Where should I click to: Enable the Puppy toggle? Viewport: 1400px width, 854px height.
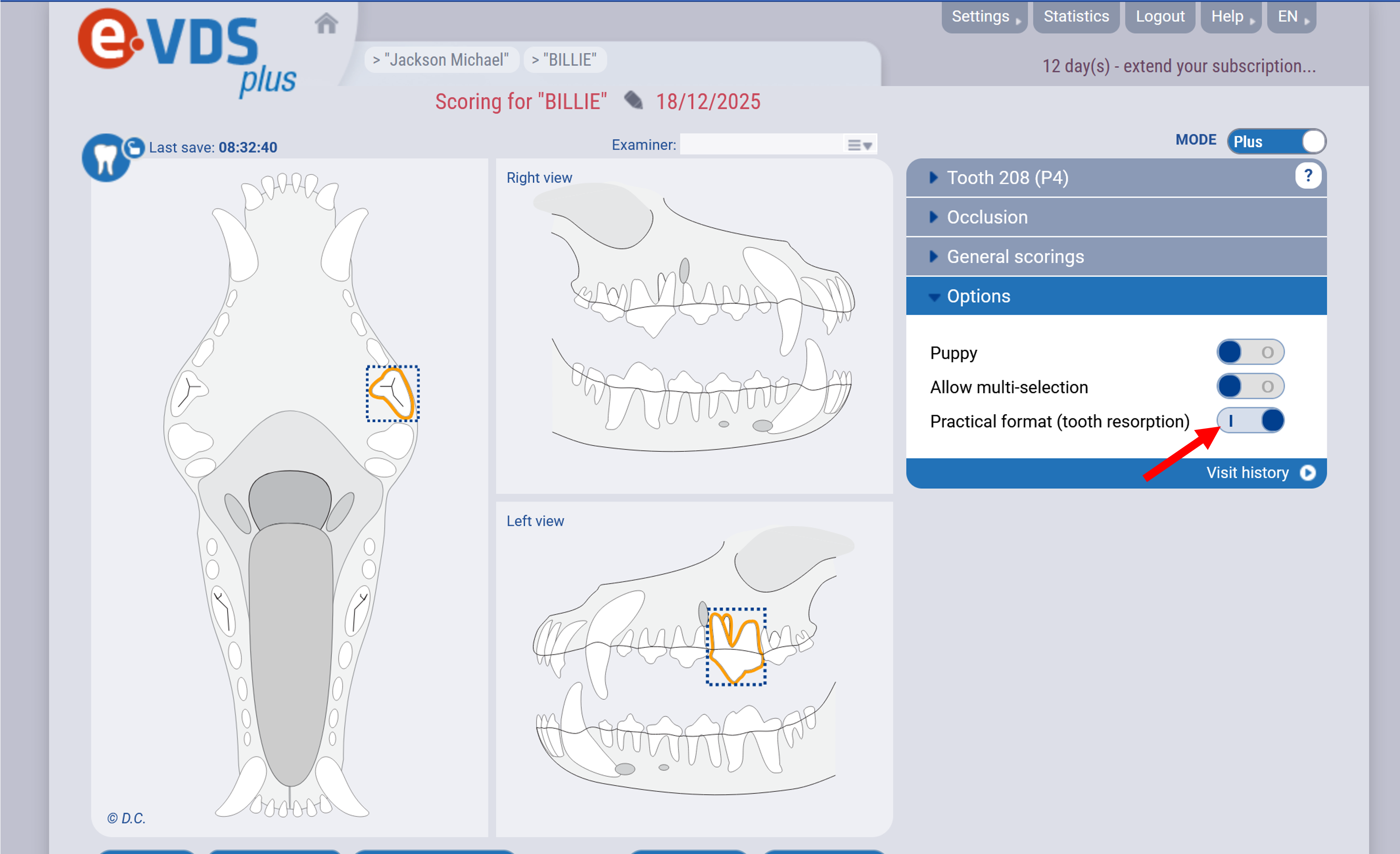[1249, 353]
